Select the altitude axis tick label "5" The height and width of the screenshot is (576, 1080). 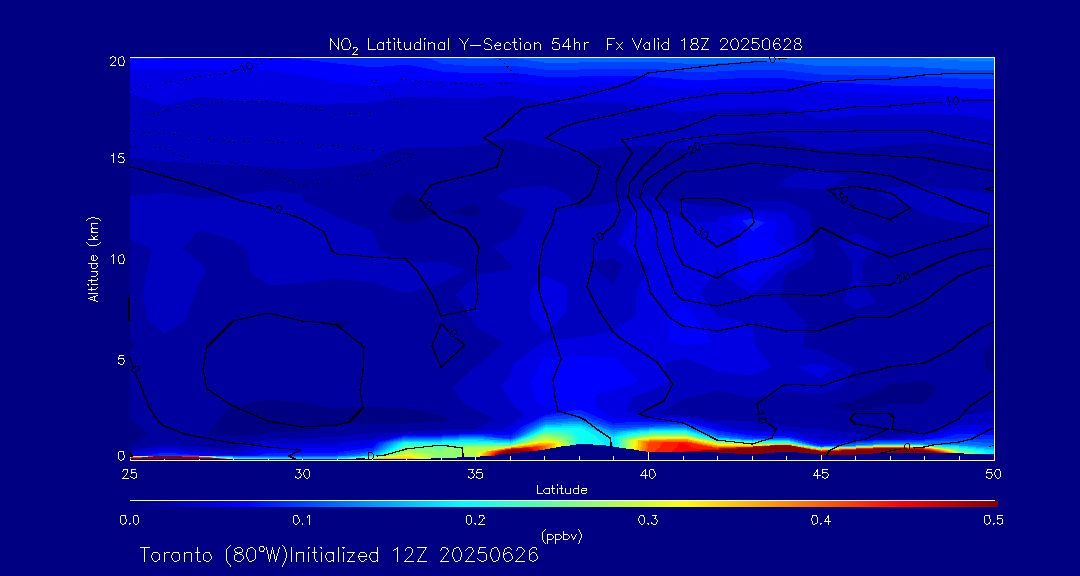[121, 360]
